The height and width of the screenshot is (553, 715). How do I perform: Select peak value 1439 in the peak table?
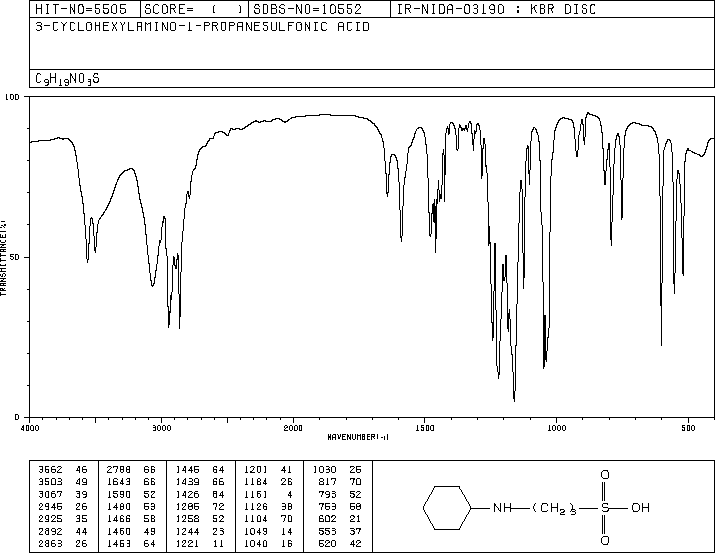[187, 481]
